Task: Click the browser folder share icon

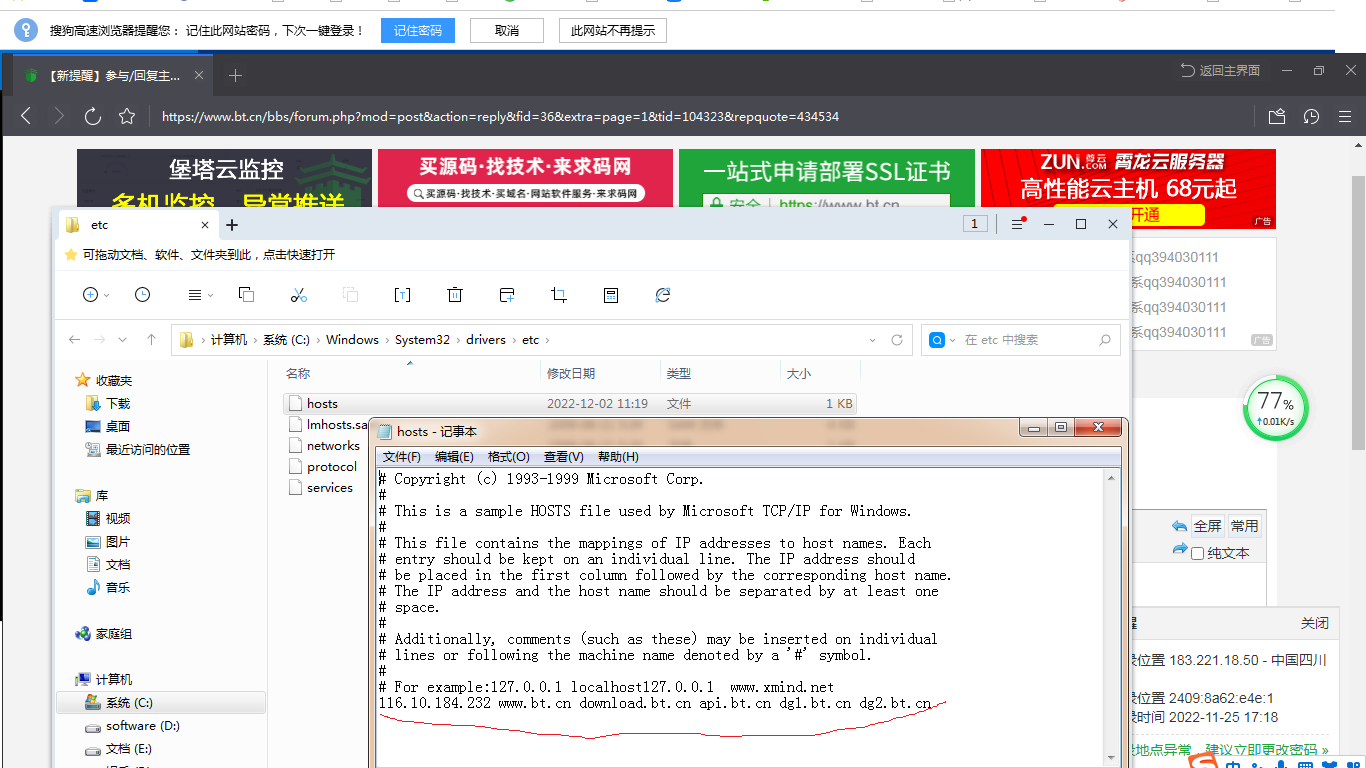Action: (1277, 116)
